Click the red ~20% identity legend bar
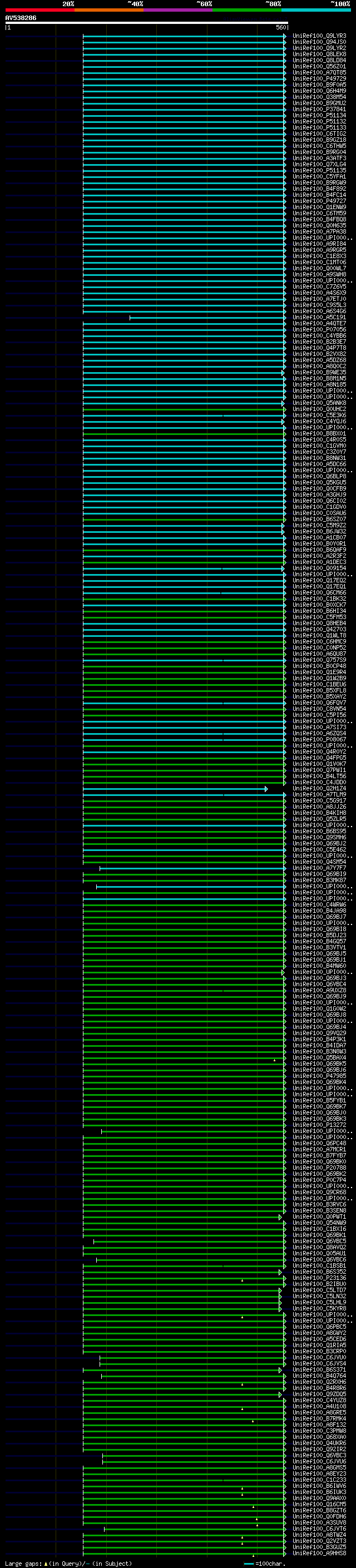 (39, 10)
